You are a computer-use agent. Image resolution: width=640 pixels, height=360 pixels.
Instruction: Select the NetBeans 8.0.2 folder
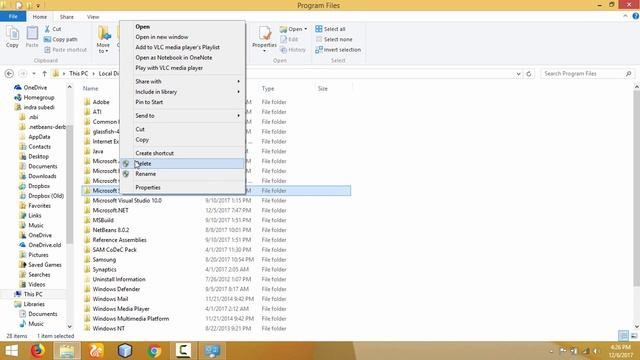(x=111, y=230)
